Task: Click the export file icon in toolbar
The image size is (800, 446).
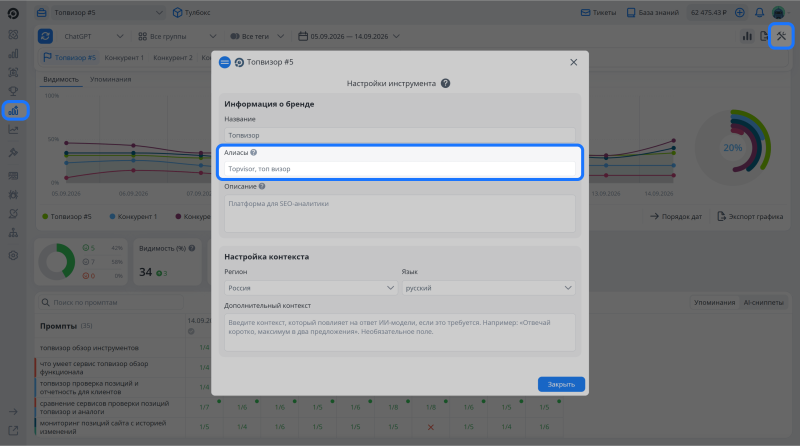Action: pos(764,36)
